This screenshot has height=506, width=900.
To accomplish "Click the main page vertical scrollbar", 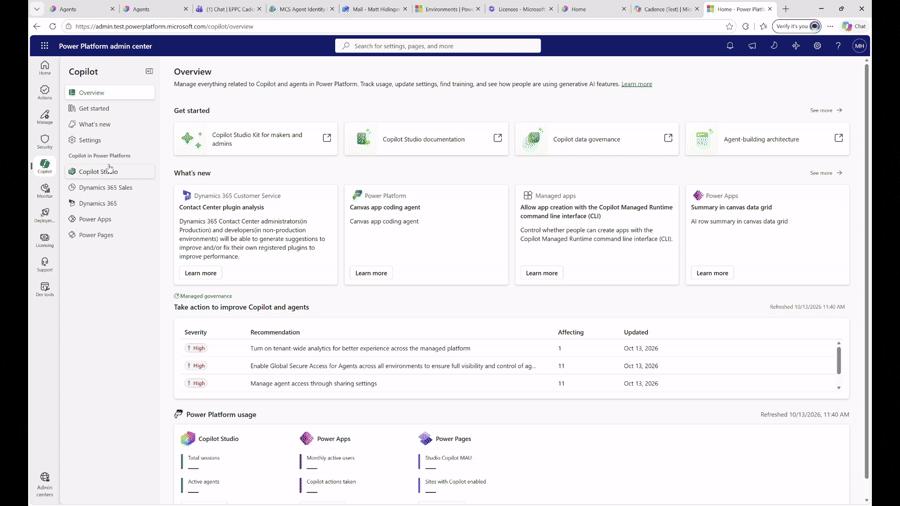I will point(866,271).
